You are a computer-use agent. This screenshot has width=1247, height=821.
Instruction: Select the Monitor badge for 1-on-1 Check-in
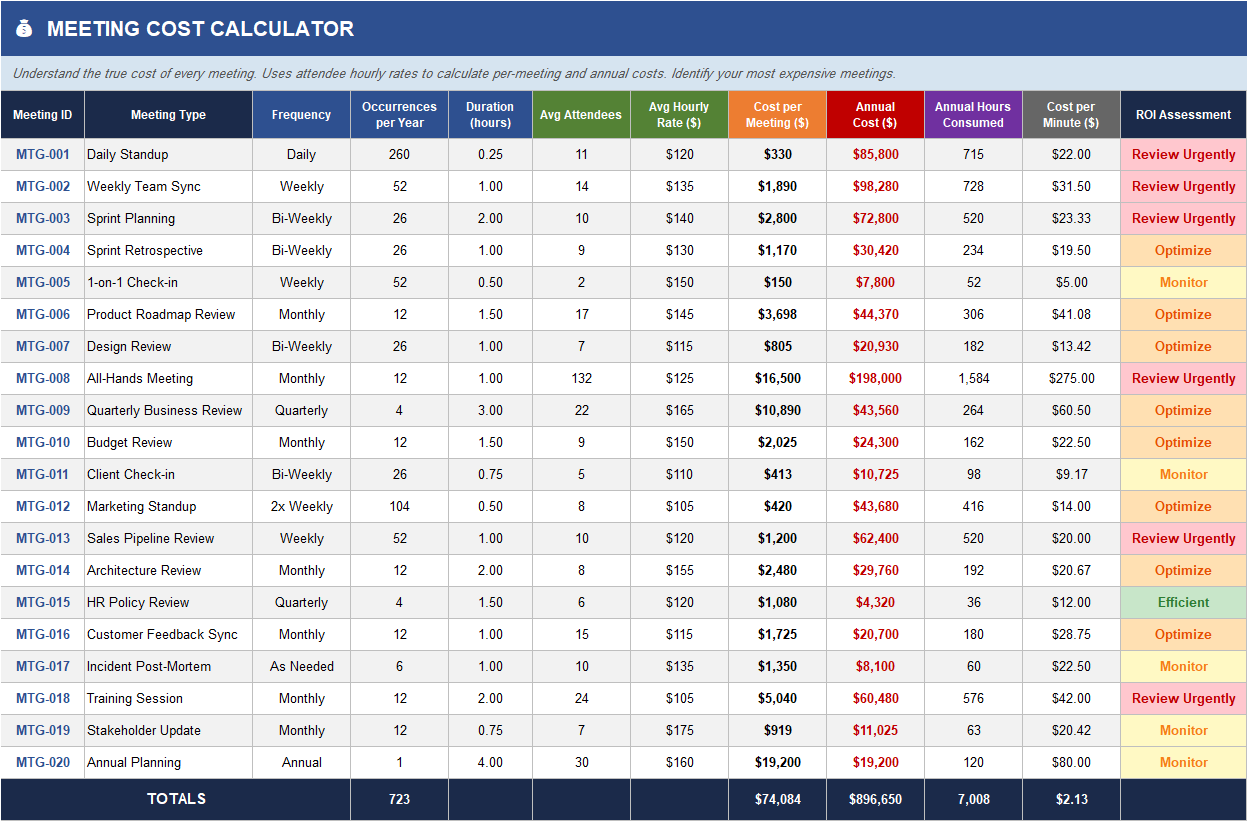1183,282
